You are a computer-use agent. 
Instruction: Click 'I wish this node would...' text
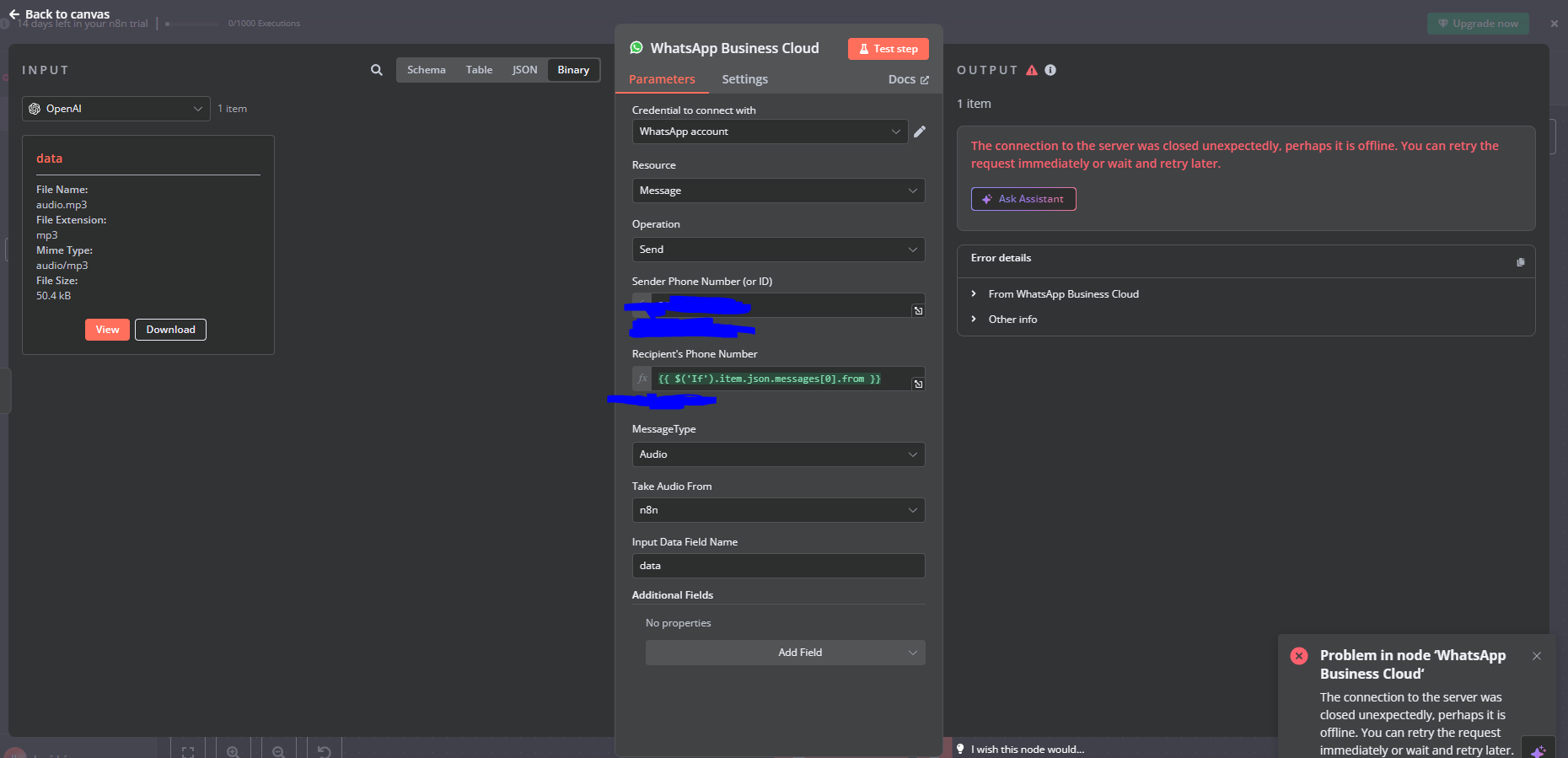pyautogui.click(x=1028, y=750)
